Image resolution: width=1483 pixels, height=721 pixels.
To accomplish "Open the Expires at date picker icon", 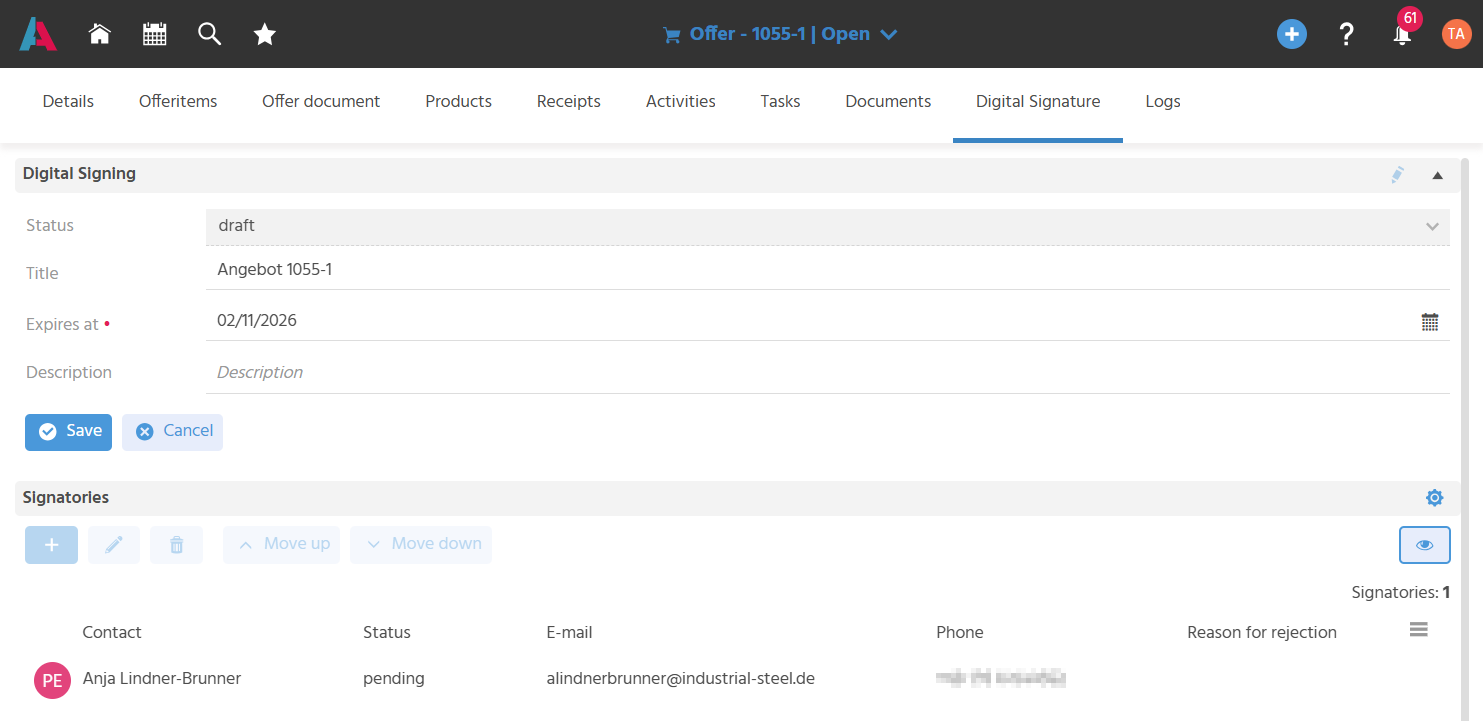I will click(1430, 322).
